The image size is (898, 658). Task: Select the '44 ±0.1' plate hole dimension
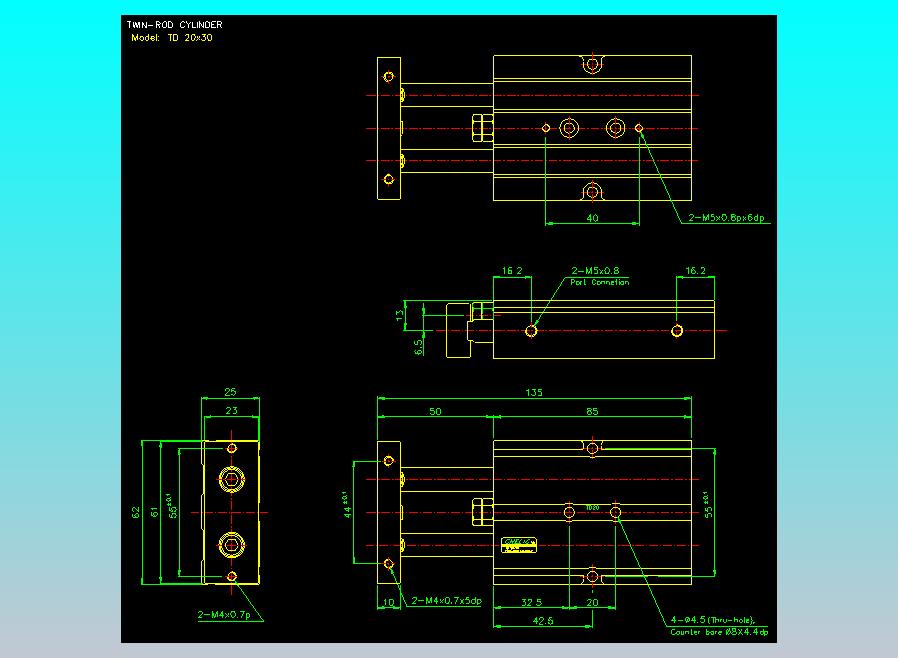coord(346,505)
